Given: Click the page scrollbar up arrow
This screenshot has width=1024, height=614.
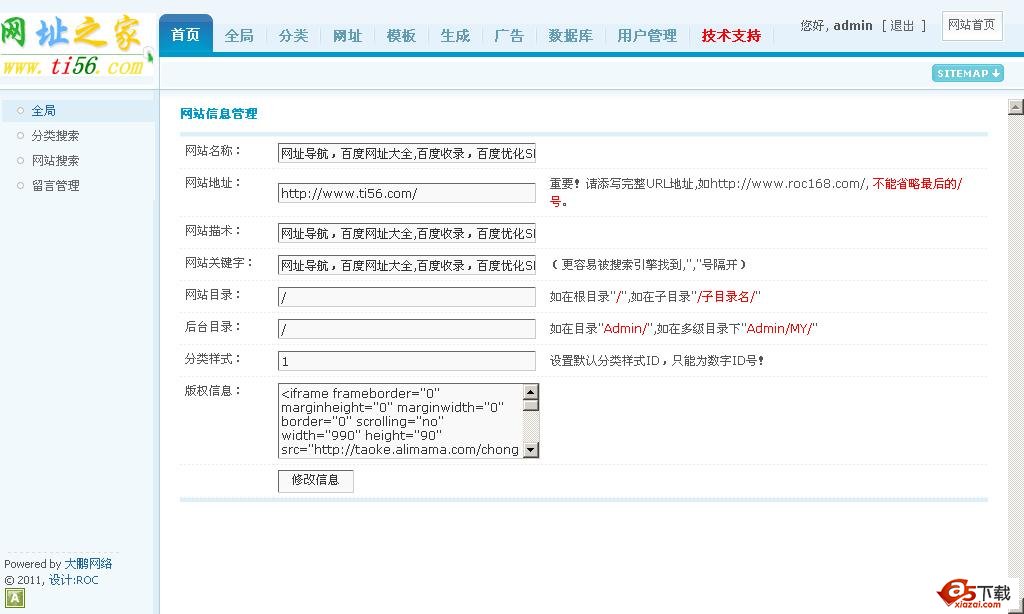Looking at the screenshot, I should click(x=1016, y=107).
